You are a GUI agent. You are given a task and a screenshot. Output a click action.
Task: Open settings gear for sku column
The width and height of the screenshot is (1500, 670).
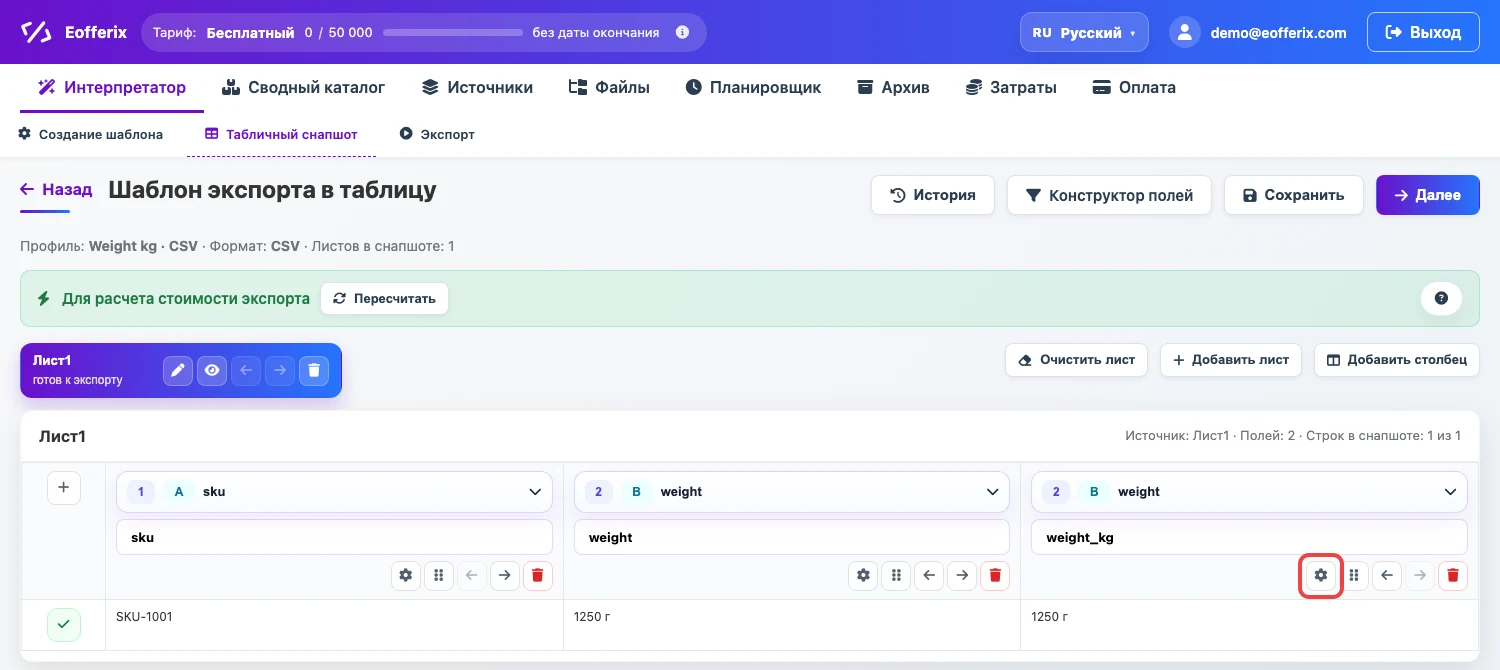(405, 575)
